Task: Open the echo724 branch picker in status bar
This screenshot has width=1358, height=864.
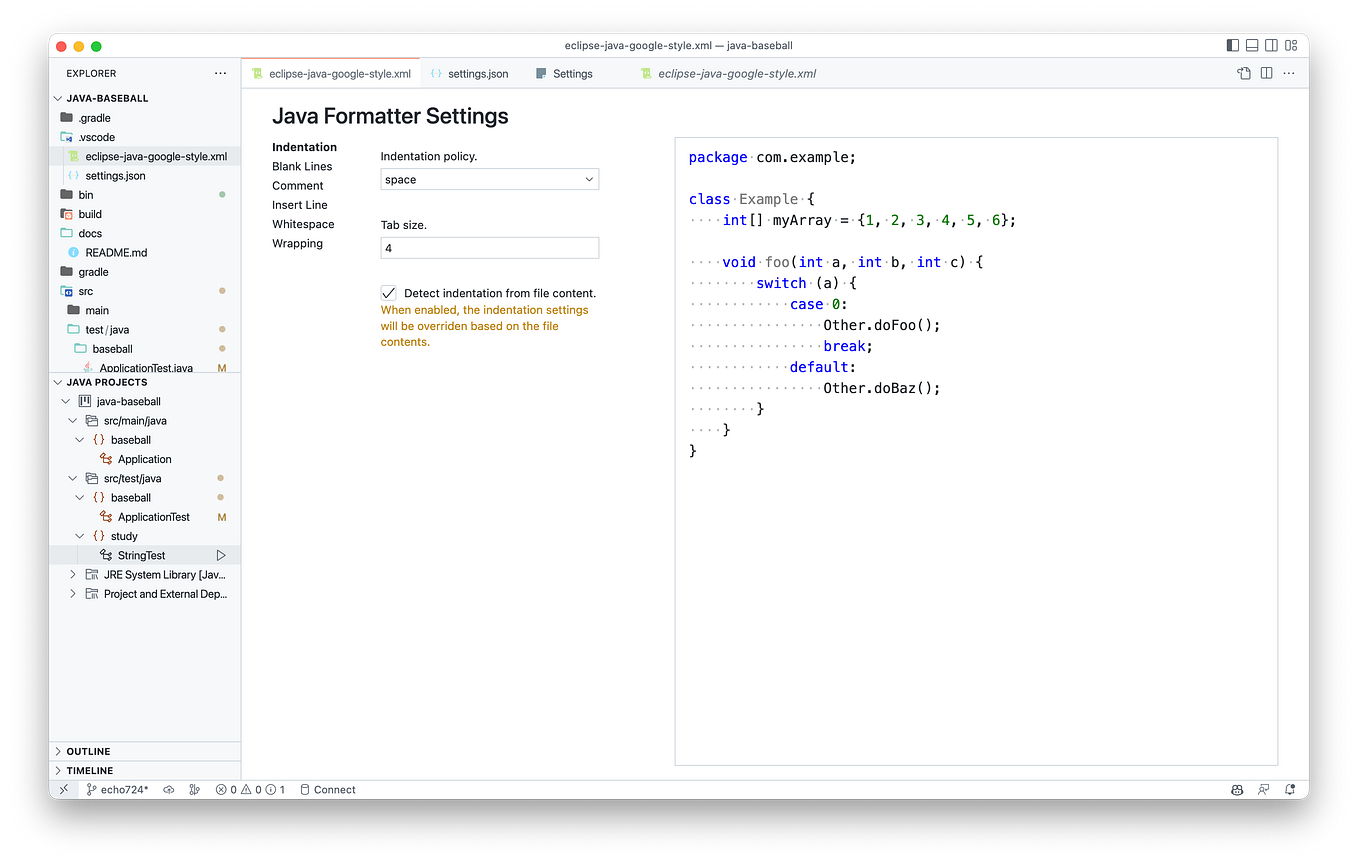Action: click(116, 789)
